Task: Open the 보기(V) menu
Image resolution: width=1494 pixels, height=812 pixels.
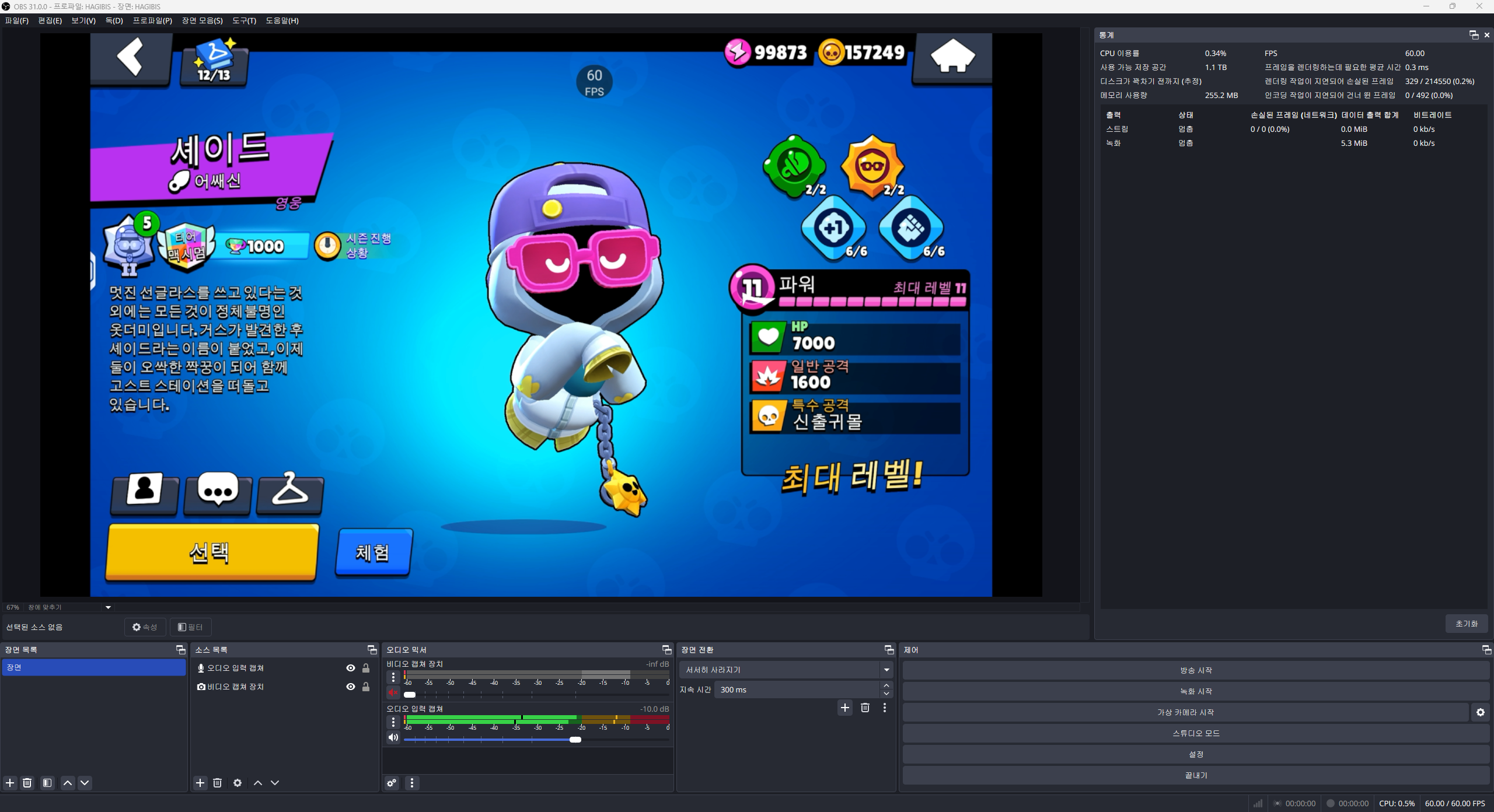Action: [x=83, y=20]
